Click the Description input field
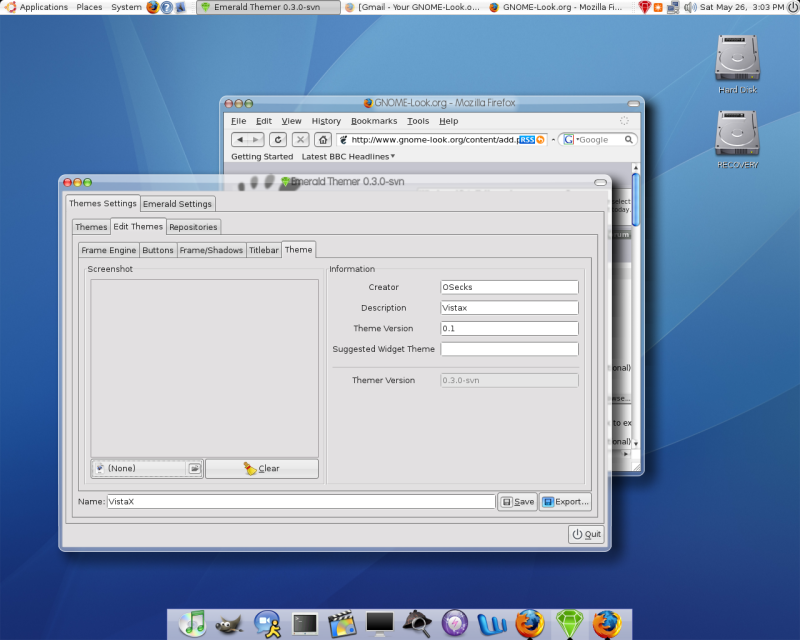The width and height of the screenshot is (800, 640). (x=509, y=308)
